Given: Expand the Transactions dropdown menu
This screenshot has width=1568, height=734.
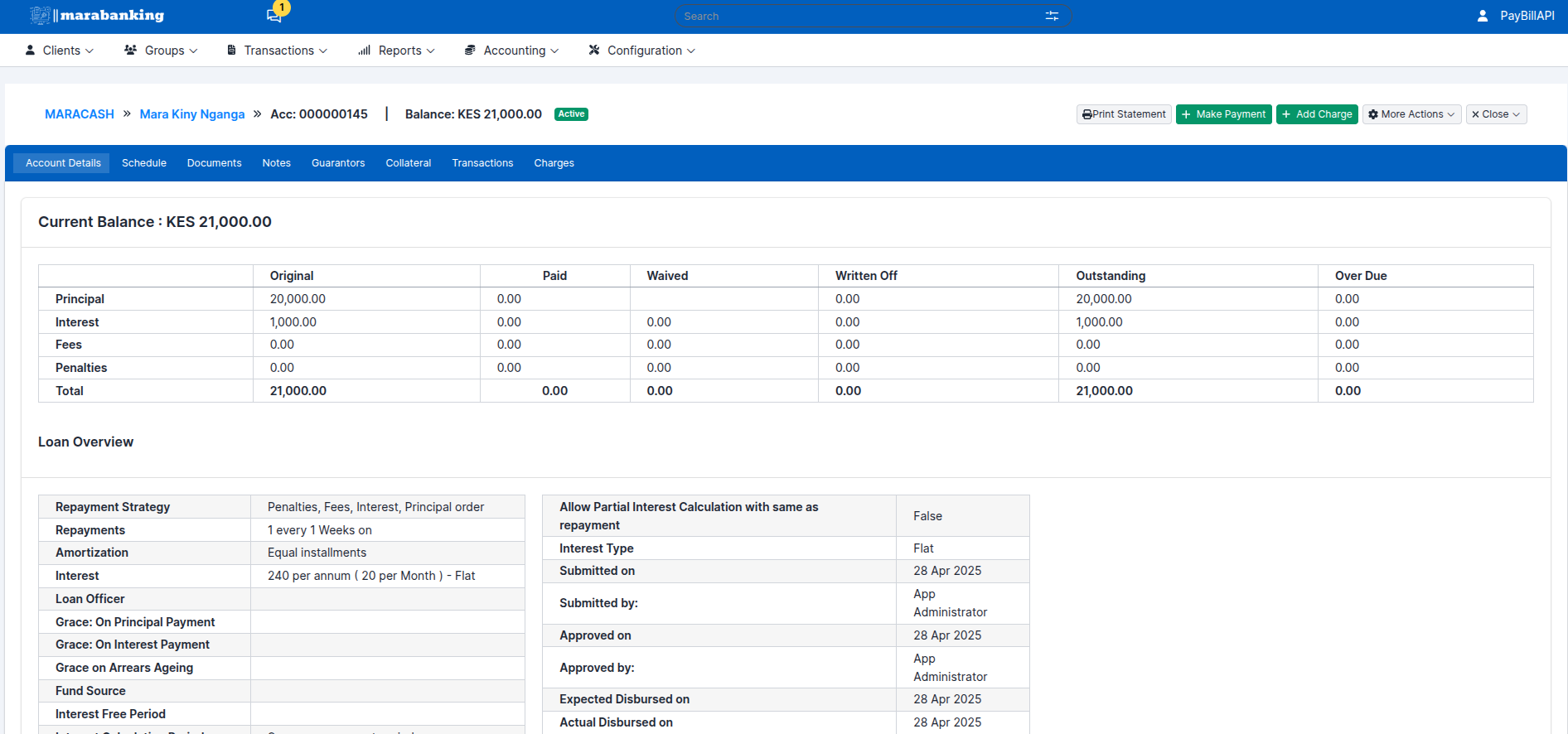Looking at the screenshot, I should [278, 51].
